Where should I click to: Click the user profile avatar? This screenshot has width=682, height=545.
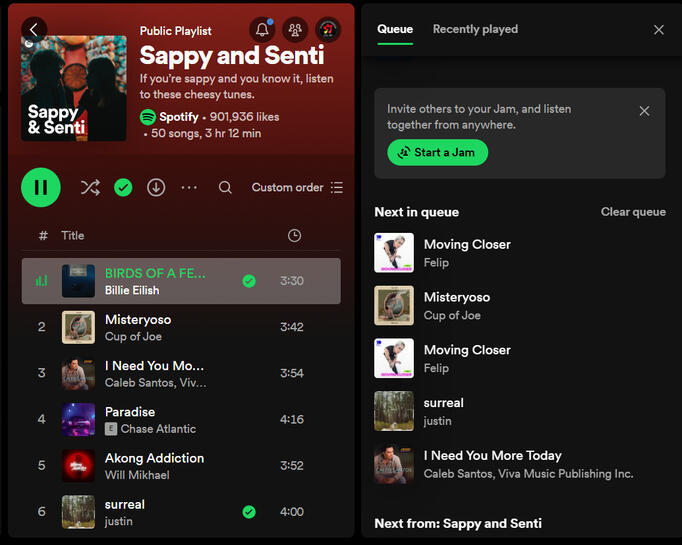[328, 30]
